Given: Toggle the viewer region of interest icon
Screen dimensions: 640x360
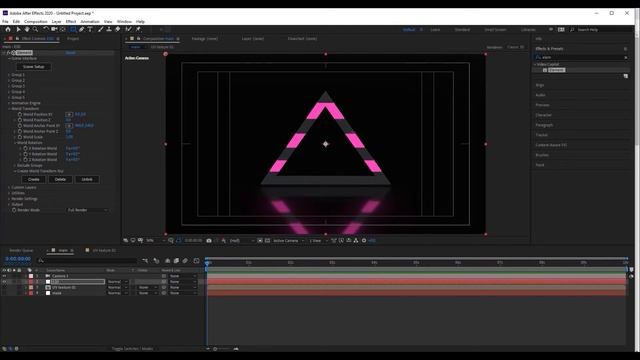Looking at the screenshot, I should pyautogui.click(x=260, y=241).
